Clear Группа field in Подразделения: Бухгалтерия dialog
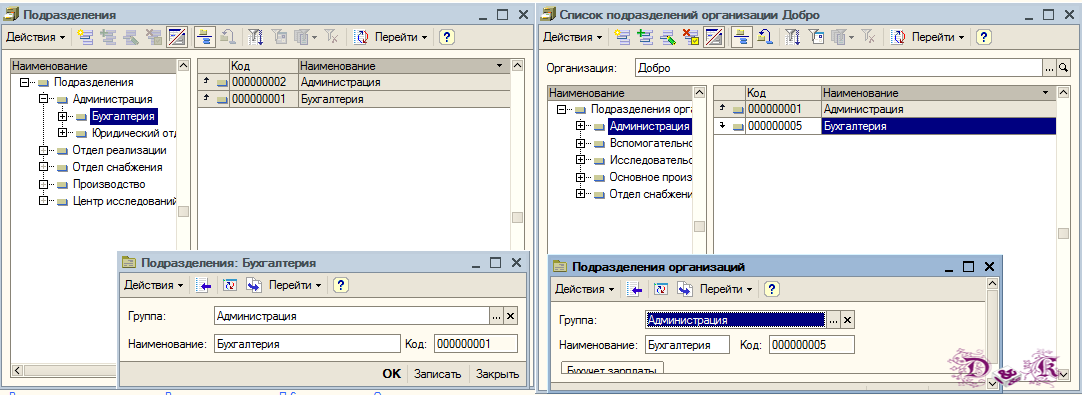This screenshot has height=395, width=1082. click(x=511, y=316)
